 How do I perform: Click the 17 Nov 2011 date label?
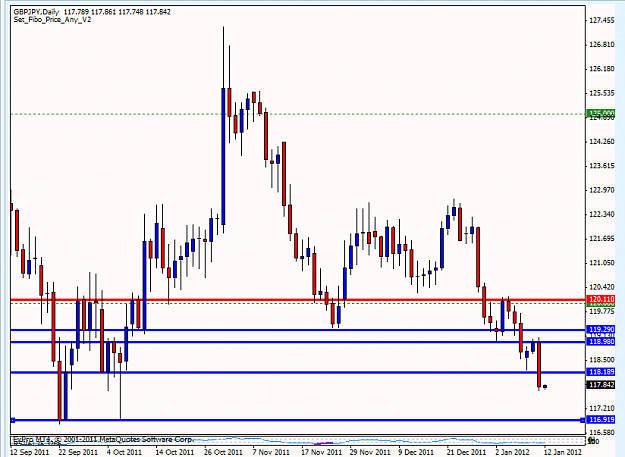(x=321, y=452)
